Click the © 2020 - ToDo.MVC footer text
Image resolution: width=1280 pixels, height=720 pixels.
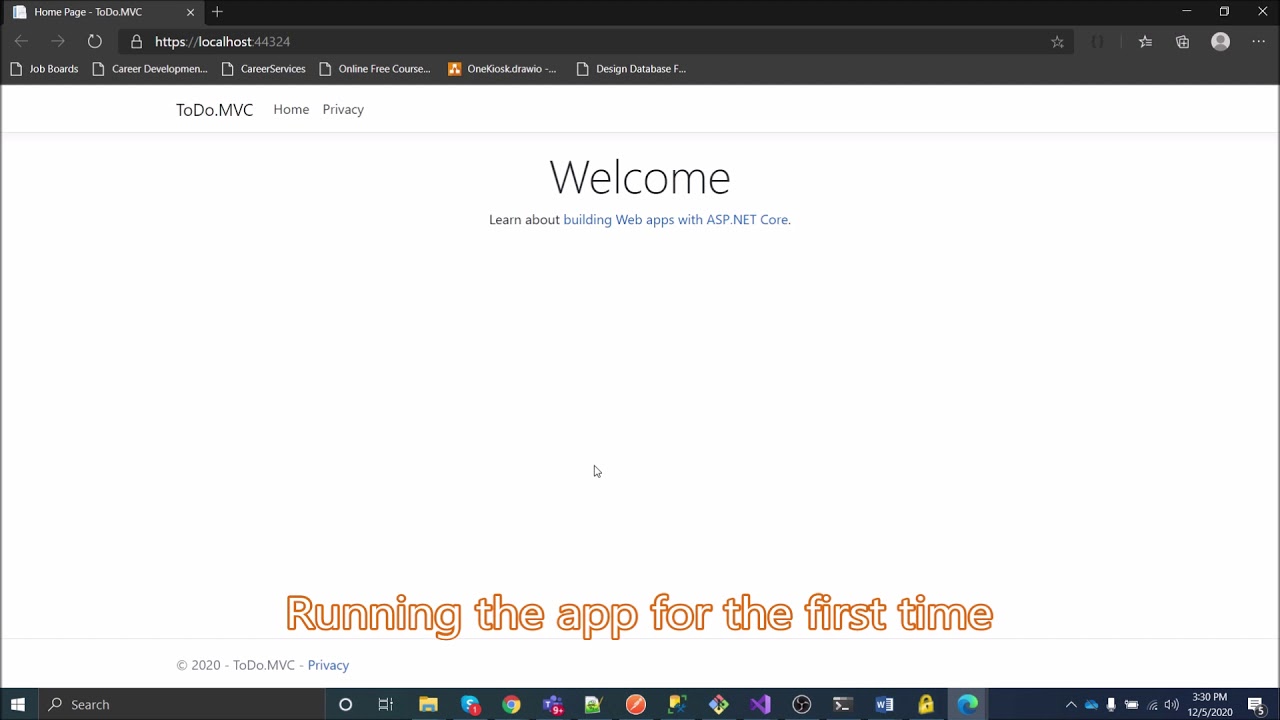[236, 665]
